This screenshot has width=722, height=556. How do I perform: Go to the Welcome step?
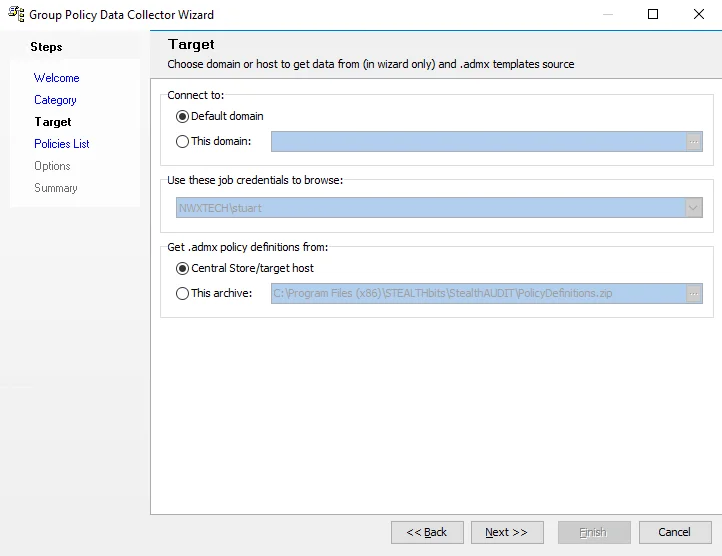pos(57,78)
